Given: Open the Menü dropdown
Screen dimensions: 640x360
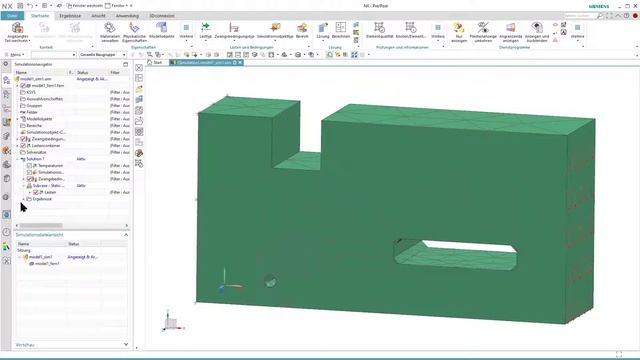Looking at the screenshot, I should point(15,54).
